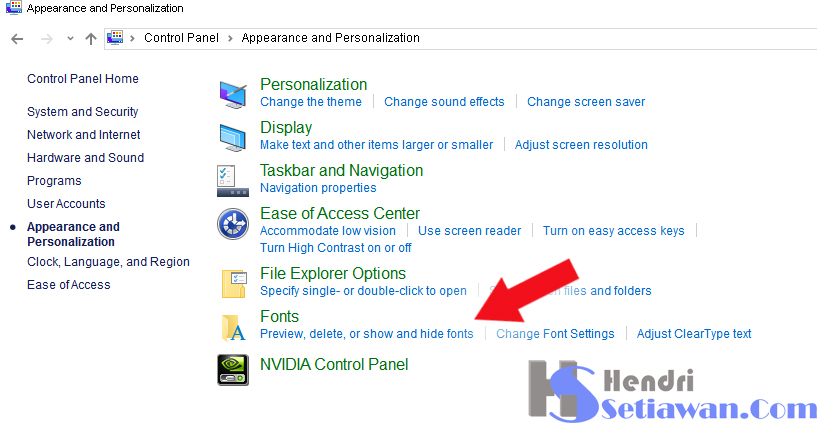
Task: Click the Up arrow to parent folder
Action: 91,38
